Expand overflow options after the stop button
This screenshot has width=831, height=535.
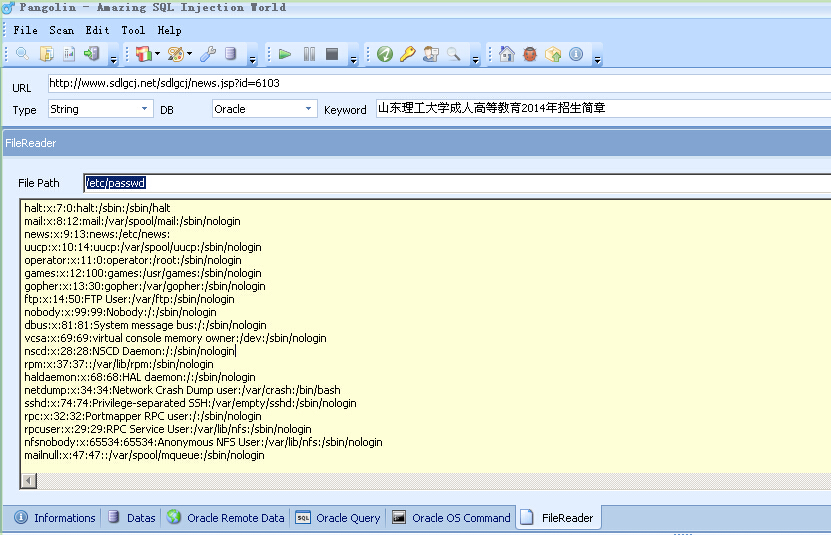click(x=353, y=60)
